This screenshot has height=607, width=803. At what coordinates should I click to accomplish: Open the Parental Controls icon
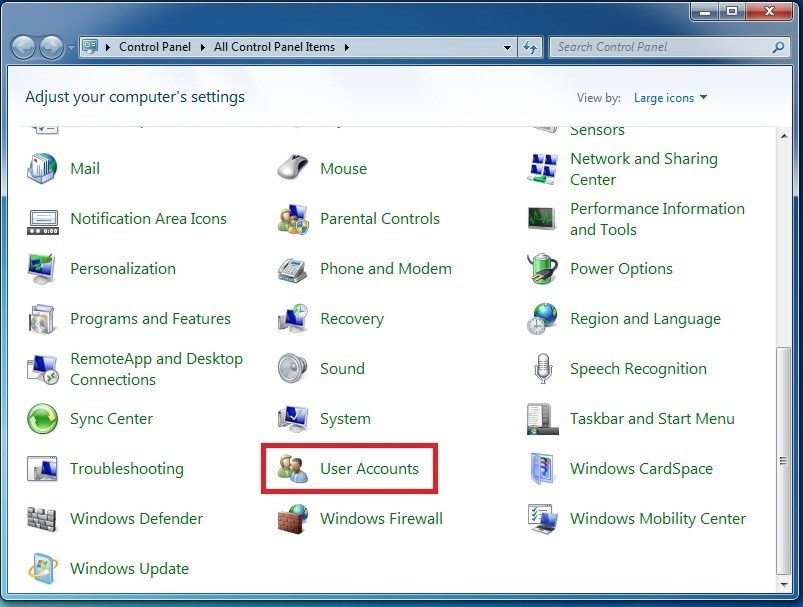tap(293, 219)
